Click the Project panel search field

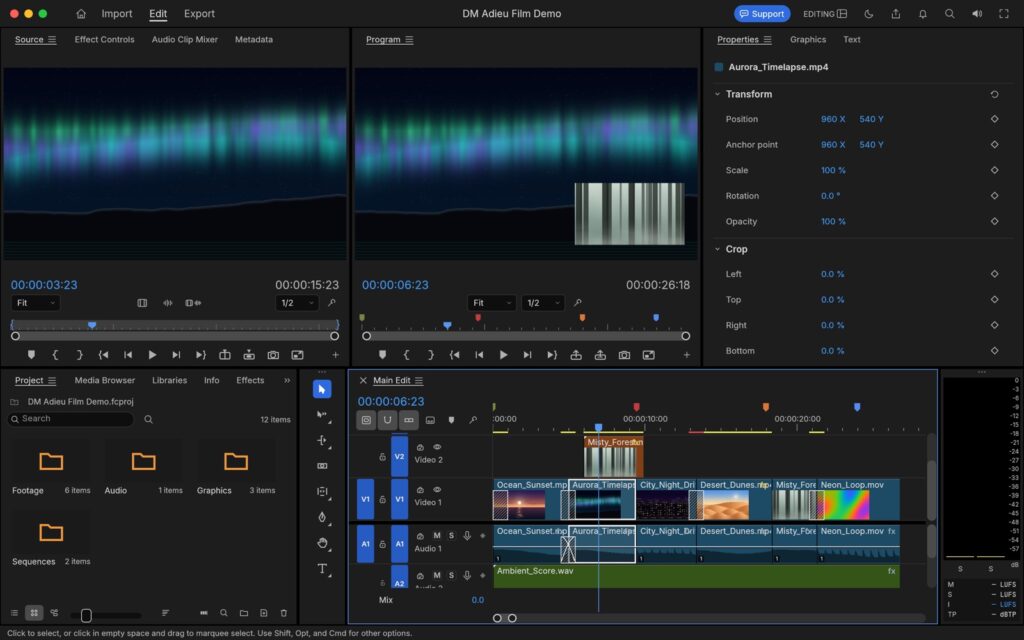click(71, 419)
